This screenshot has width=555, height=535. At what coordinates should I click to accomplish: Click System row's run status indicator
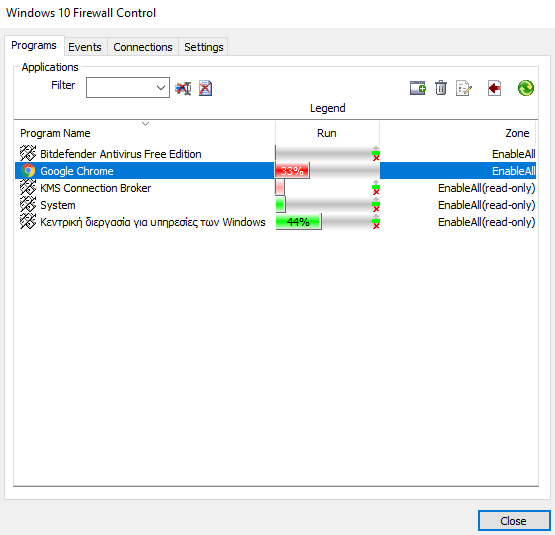pos(376,205)
